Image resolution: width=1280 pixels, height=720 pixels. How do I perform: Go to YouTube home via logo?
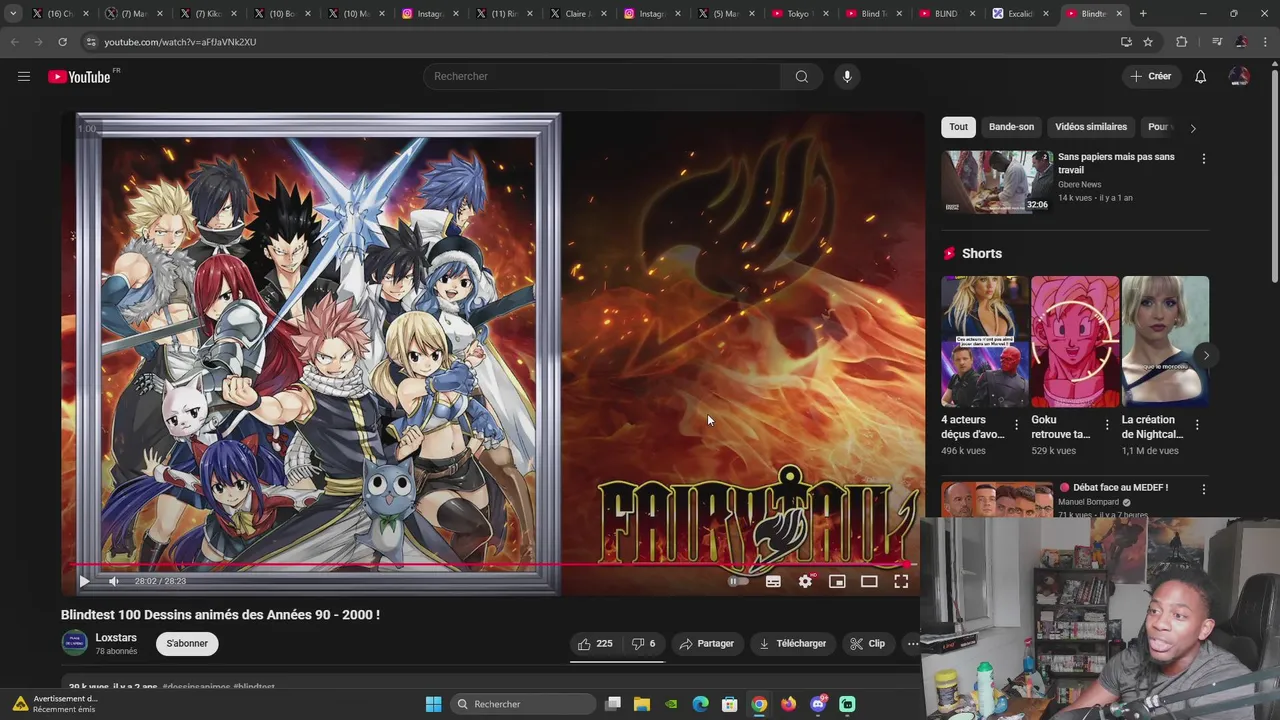(80, 77)
